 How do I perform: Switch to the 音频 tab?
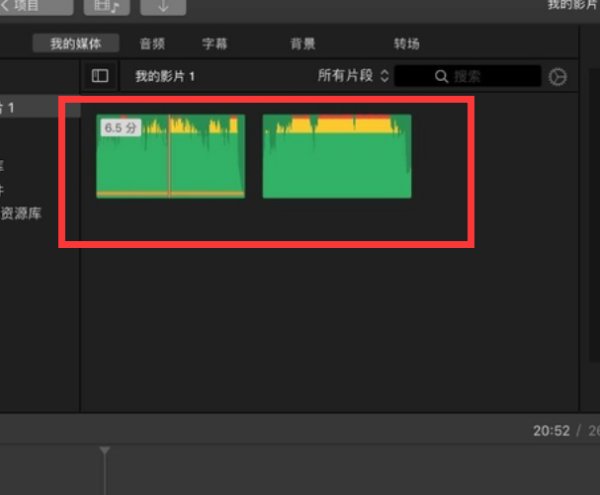point(153,44)
